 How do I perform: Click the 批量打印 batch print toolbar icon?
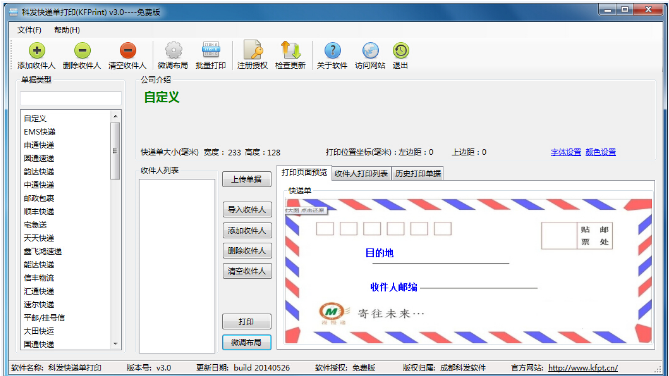(x=211, y=51)
